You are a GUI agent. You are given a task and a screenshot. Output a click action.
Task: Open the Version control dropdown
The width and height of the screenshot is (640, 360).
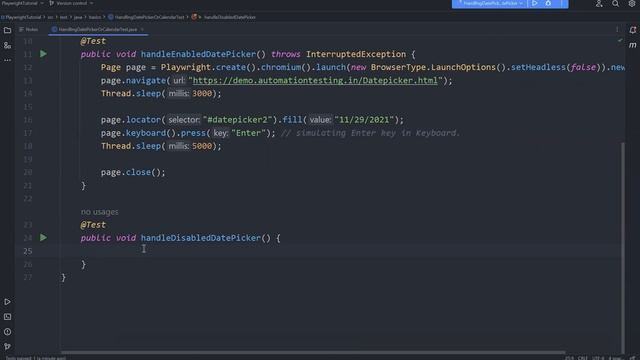coord(71,3)
